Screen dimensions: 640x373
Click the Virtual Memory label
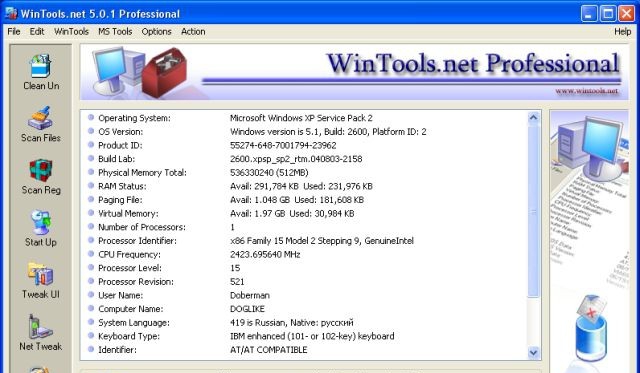128,213
